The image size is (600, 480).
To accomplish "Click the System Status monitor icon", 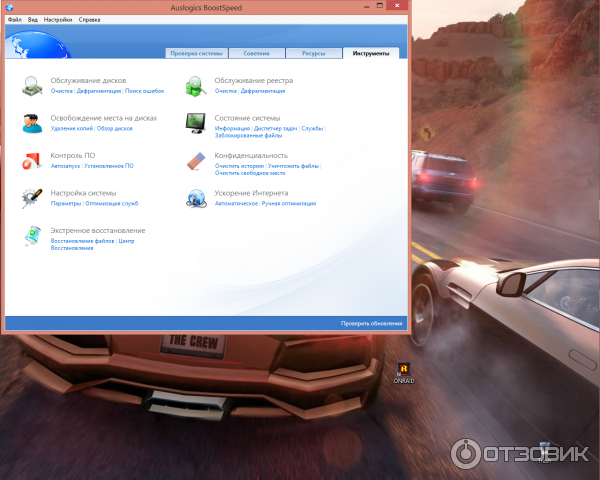I will click(x=196, y=122).
